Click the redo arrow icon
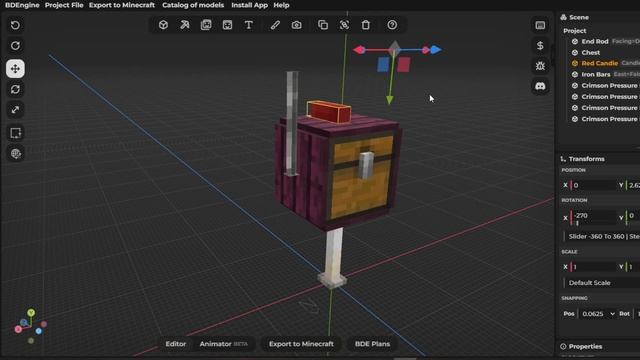 15,45
